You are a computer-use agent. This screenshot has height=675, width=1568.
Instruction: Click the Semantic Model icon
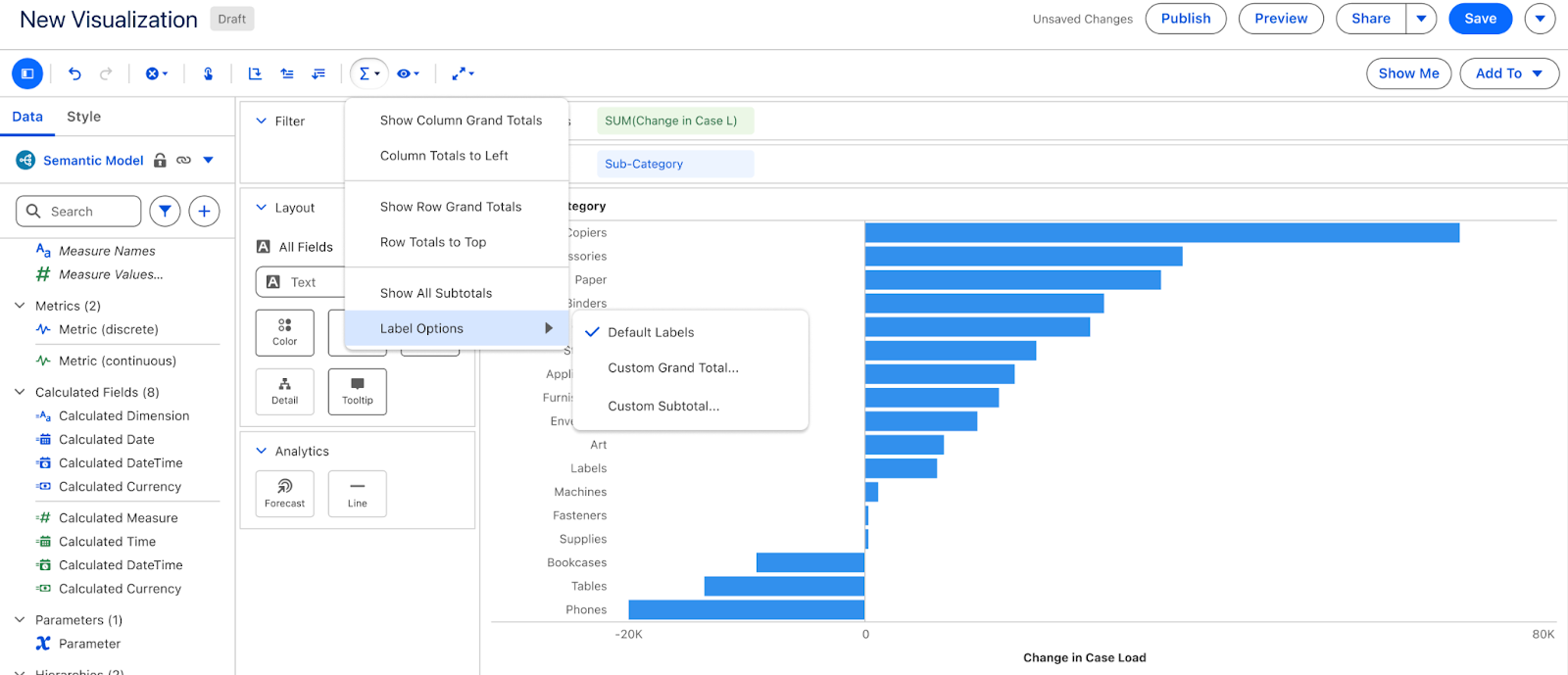[x=25, y=161]
